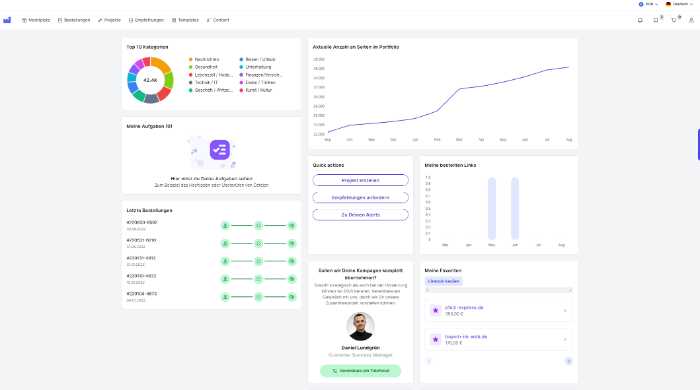Click first order's middle status icon
This screenshot has width=700, height=390.
click(x=258, y=226)
